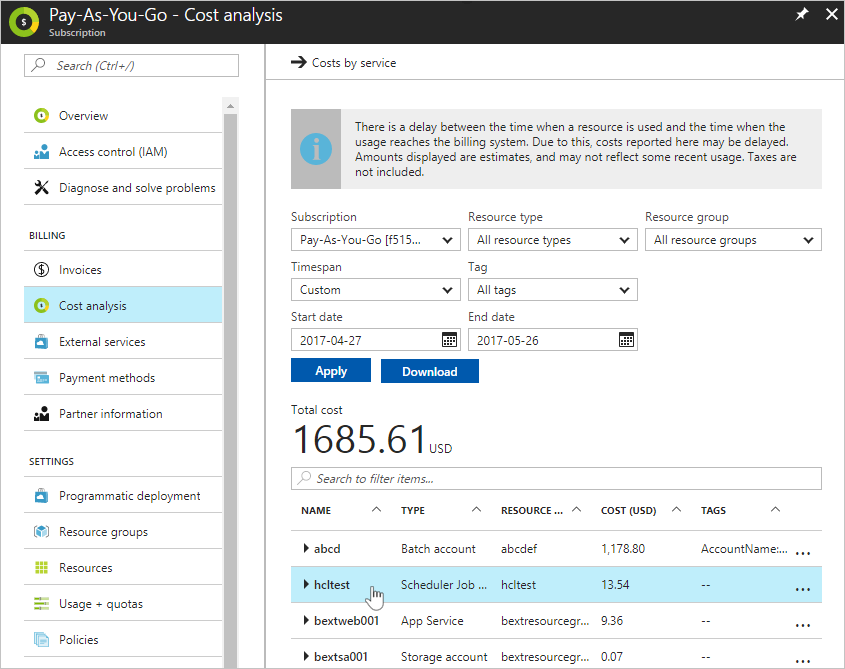The width and height of the screenshot is (845, 669).
Task: Open Overview in the sidebar
Action: [x=123, y=115]
